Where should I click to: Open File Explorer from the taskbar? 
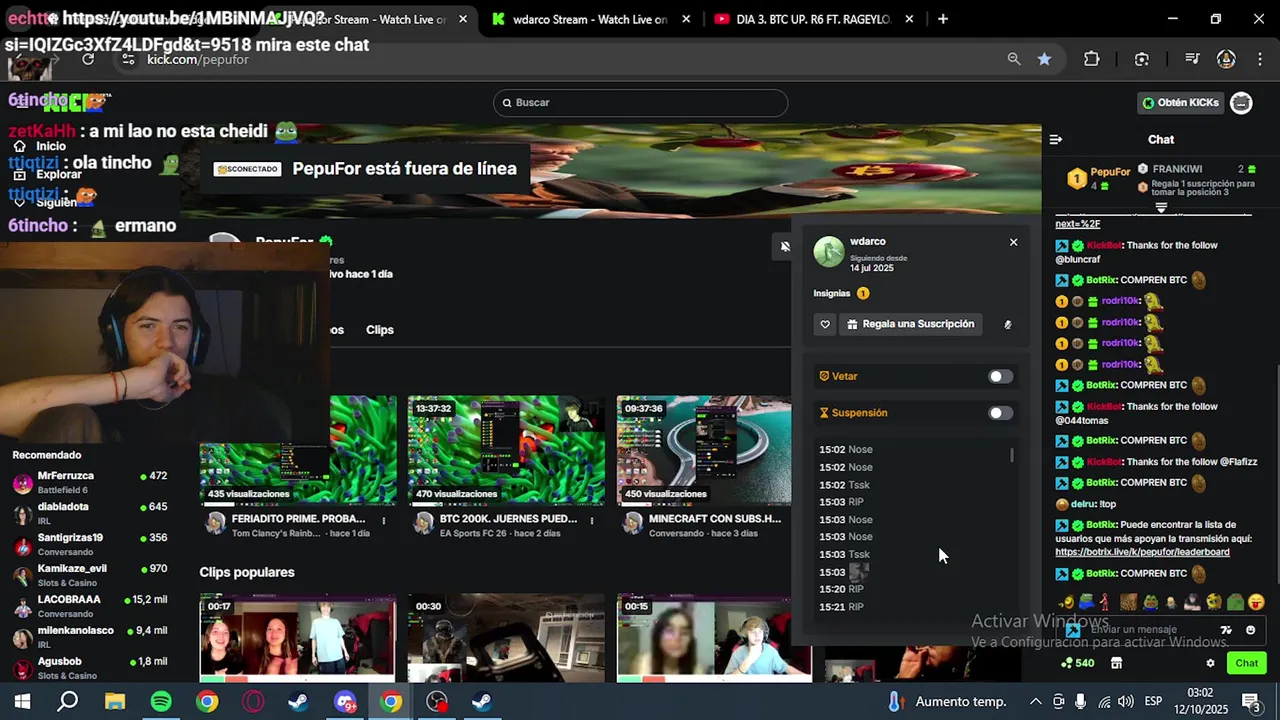(115, 702)
